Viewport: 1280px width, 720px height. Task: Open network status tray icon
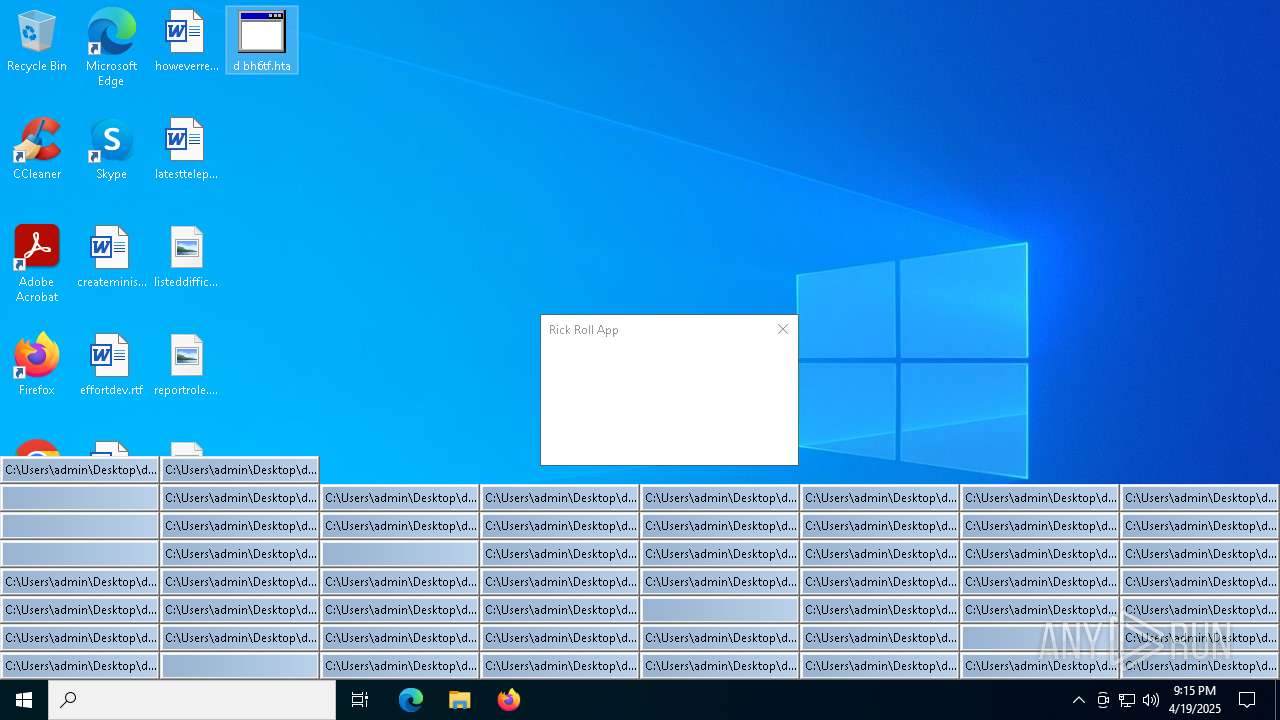point(1127,700)
